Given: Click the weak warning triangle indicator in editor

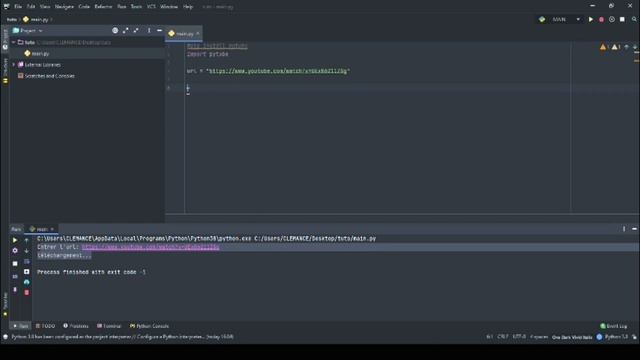Looking at the screenshot, I should 616,47.
